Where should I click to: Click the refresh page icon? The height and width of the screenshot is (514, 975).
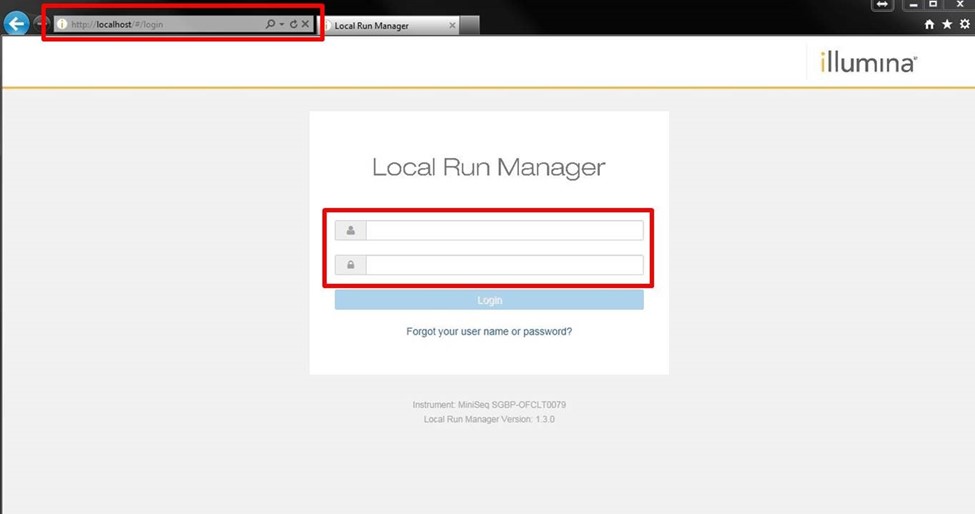click(x=293, y=24)
